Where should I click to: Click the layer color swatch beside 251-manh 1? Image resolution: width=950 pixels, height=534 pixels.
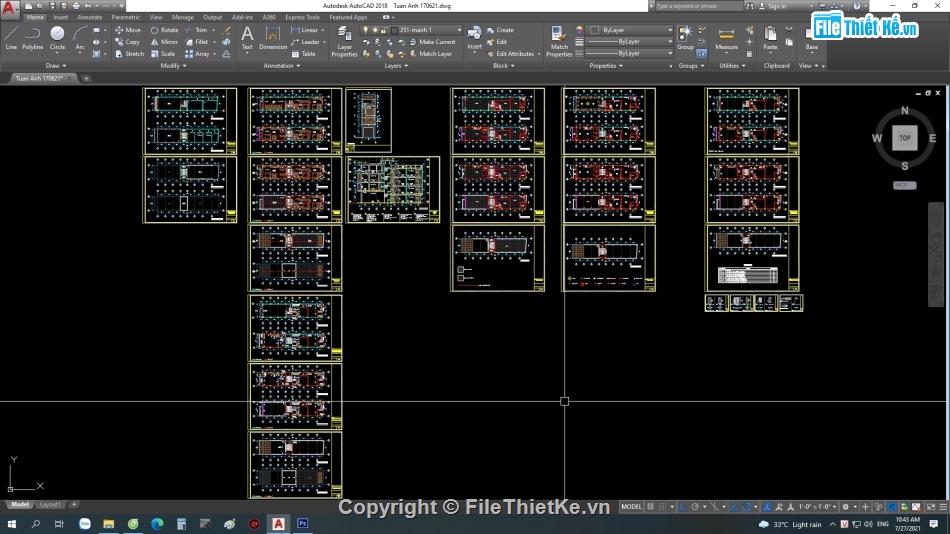coord(394,30)
